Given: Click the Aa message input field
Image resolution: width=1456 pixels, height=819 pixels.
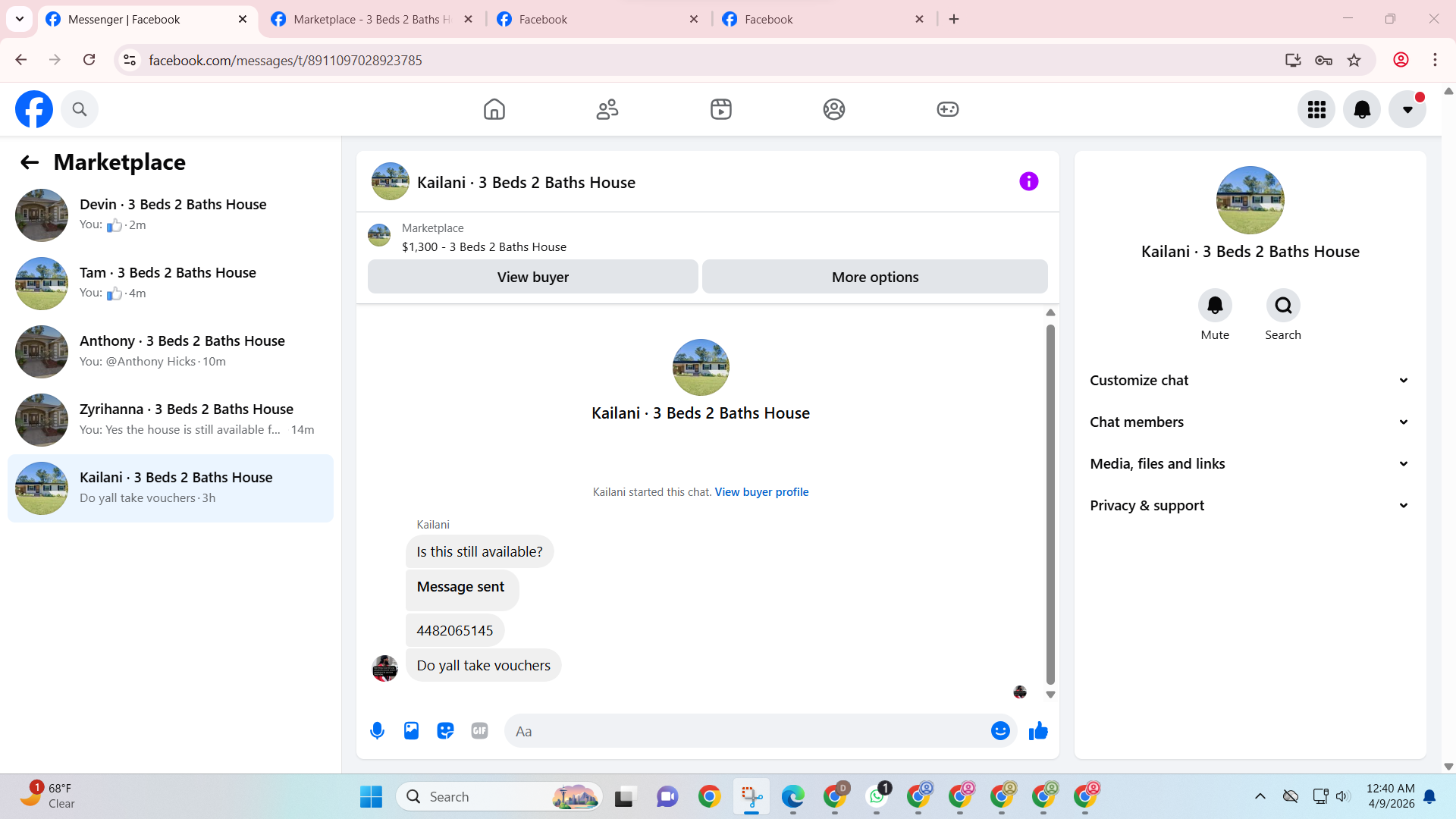Looking at the screenshot, I should tap(747, 731).
